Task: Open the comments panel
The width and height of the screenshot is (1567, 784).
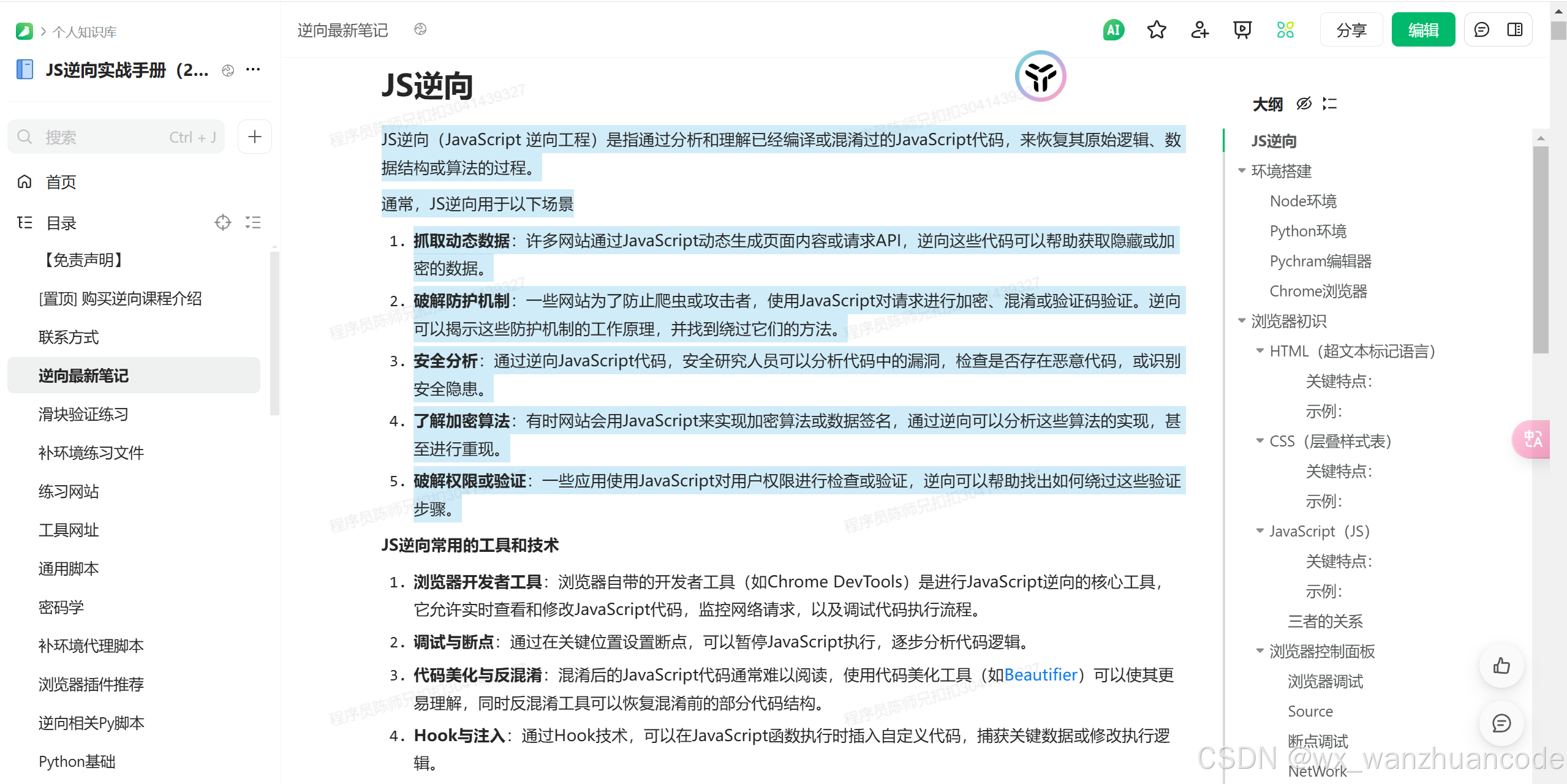Action: coord(1481,29)
